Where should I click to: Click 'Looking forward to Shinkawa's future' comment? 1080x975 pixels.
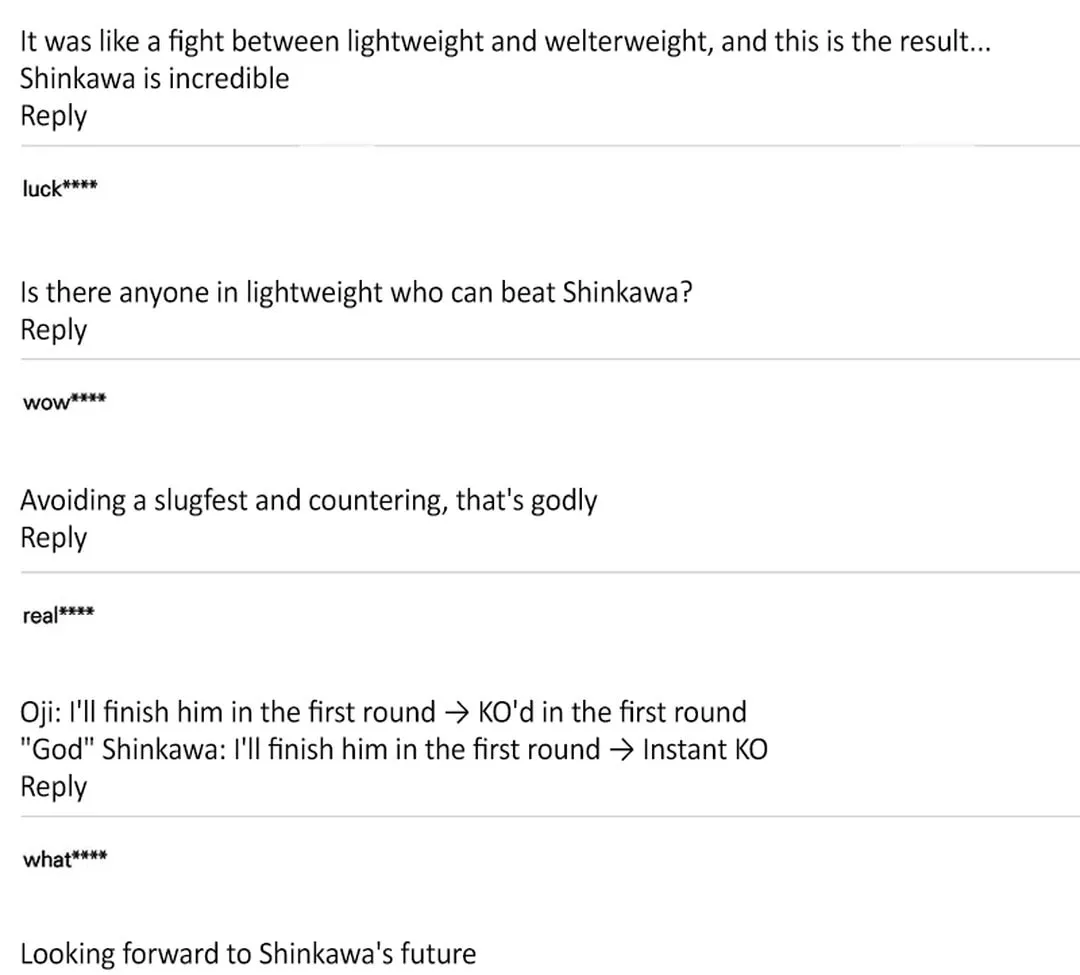click(248, 954)
